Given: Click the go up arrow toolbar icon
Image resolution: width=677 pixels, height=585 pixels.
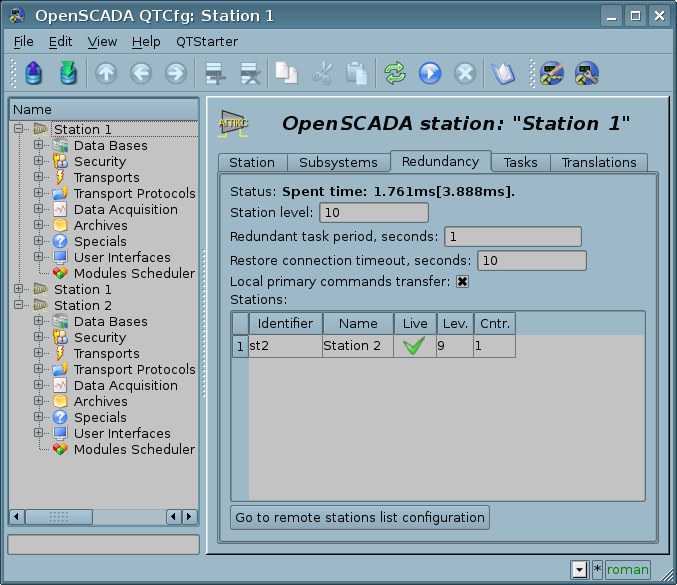Looking at the screenshot, I should click(106, 73).
